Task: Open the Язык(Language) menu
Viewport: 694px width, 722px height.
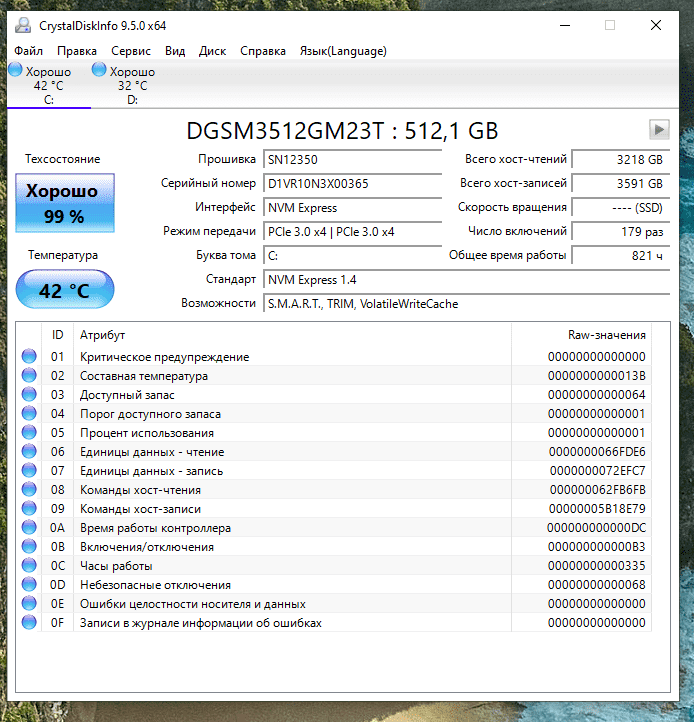Action: tap(343, 51)
